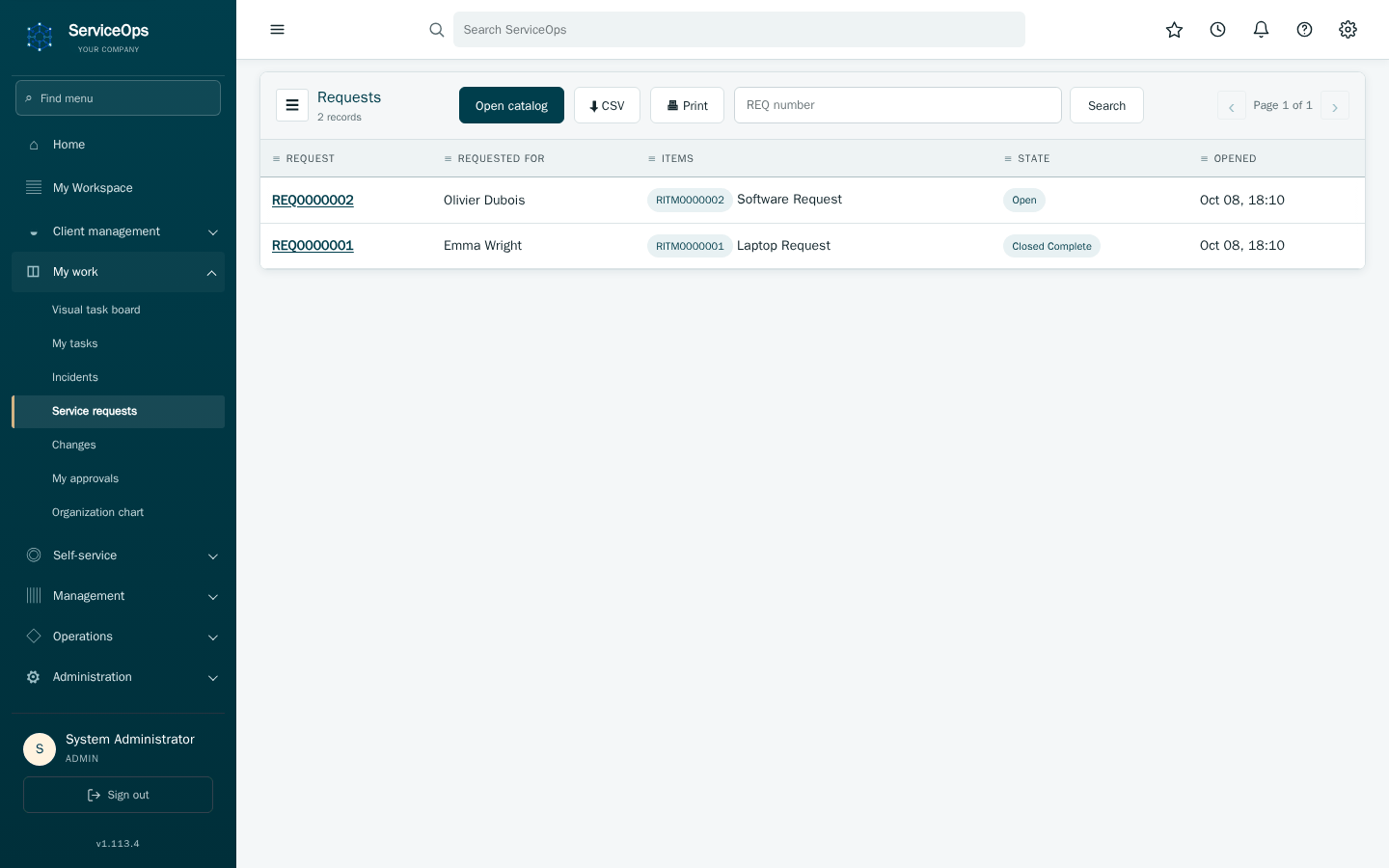Collapse My work chevron
Viewport: 1389px width, 868px height.
211,273
